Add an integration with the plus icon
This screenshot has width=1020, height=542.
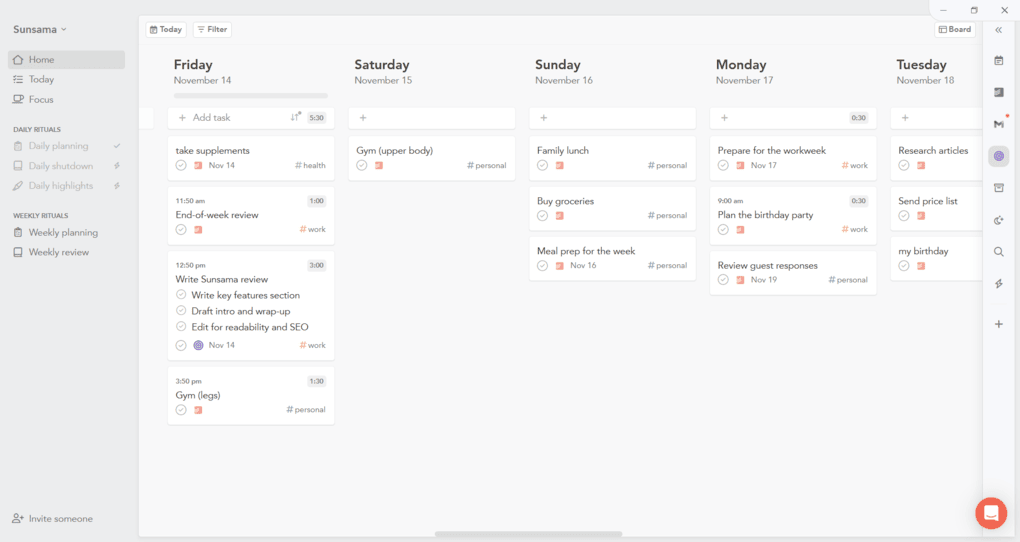(x=998, y=324)
